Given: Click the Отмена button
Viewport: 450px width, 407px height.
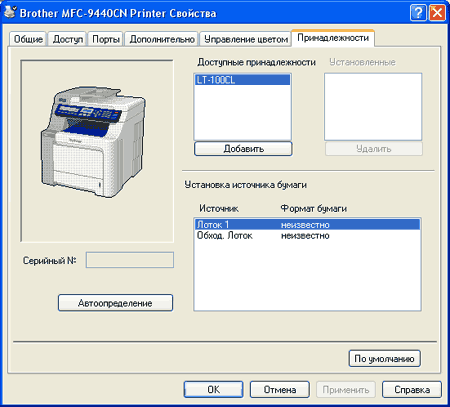Looking at the screenshot, I should click(280, 389).
